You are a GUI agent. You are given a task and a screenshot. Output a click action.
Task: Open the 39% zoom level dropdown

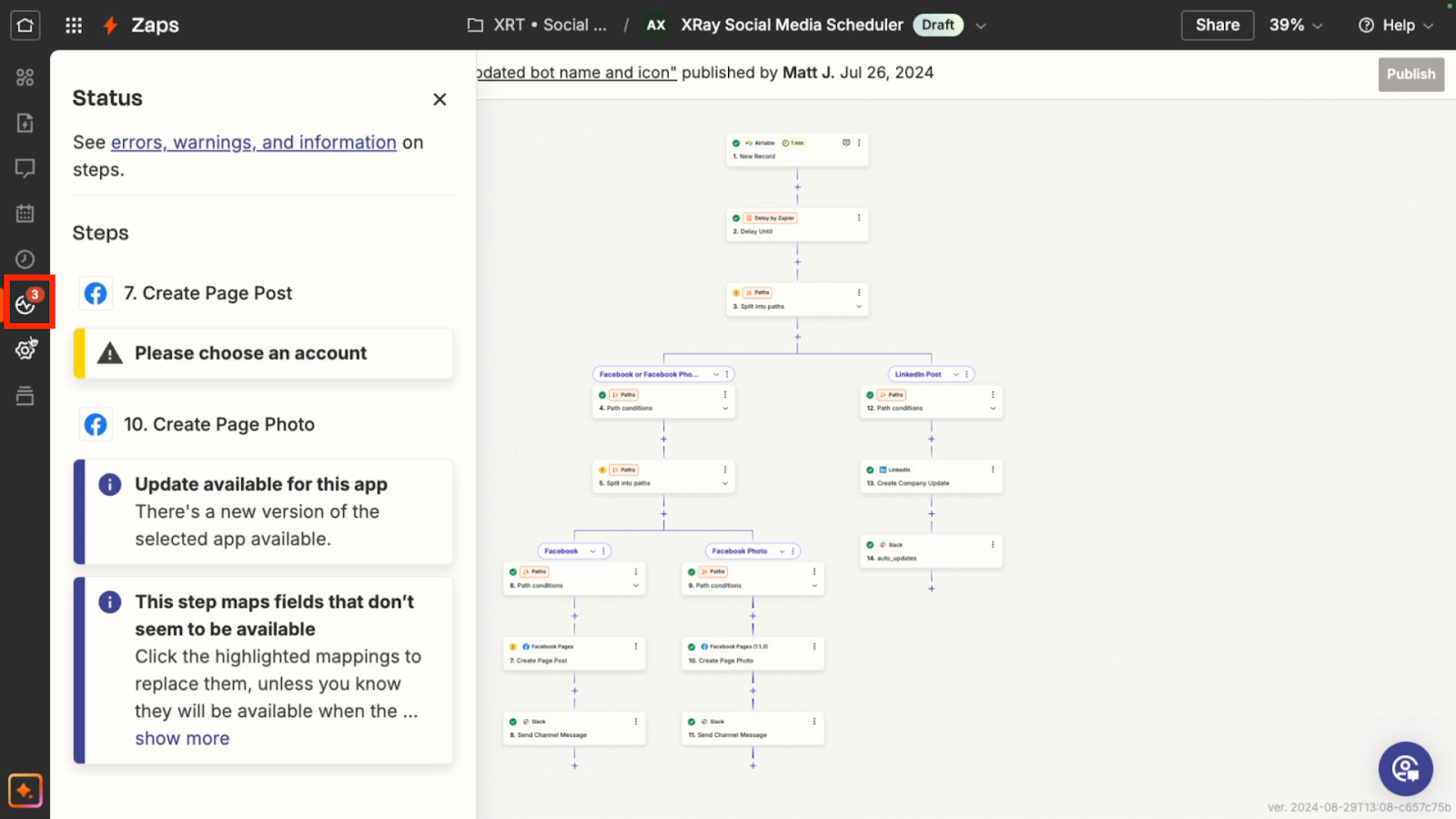coord(1296,25)
